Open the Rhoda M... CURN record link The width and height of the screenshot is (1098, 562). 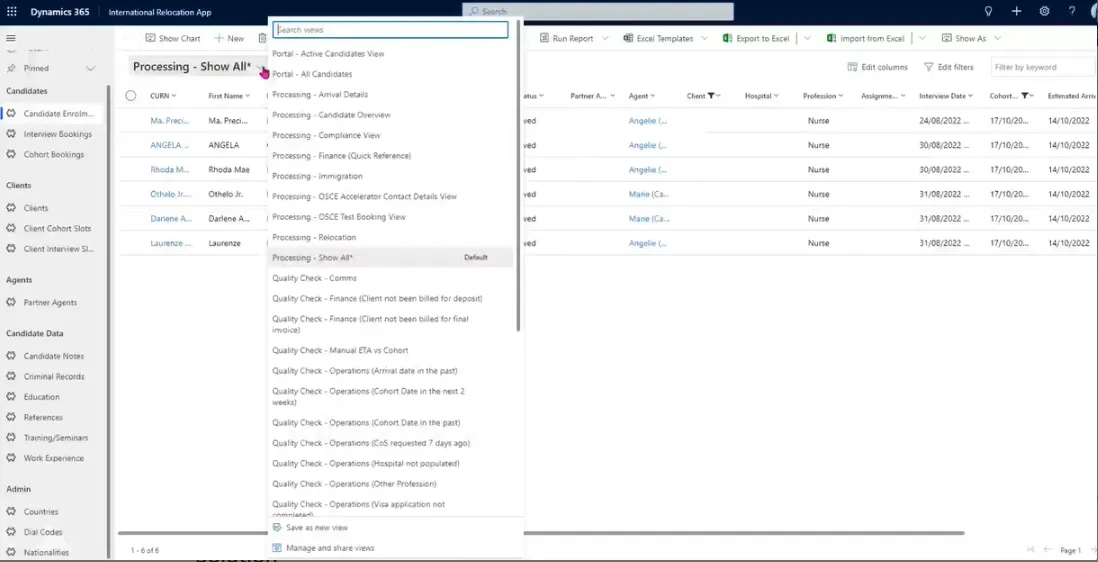pyautogui.click(x=170, y=169)
